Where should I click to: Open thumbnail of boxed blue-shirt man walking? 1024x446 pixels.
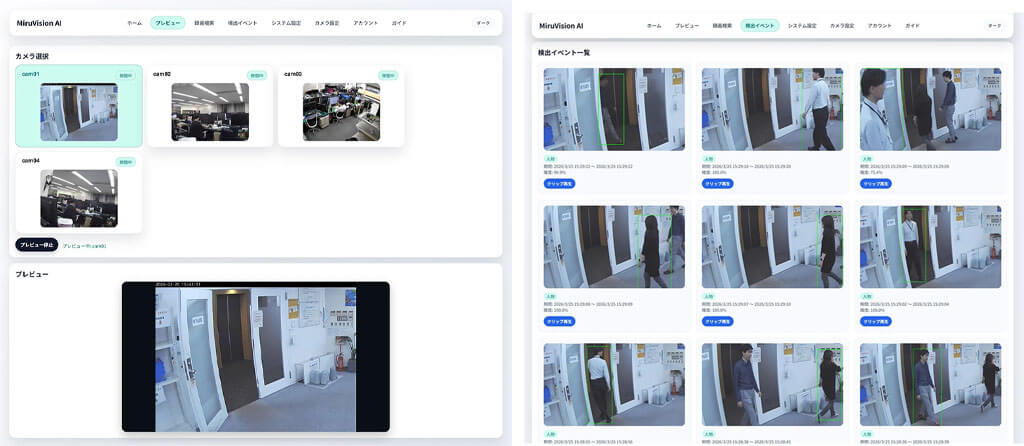point(930,385)
